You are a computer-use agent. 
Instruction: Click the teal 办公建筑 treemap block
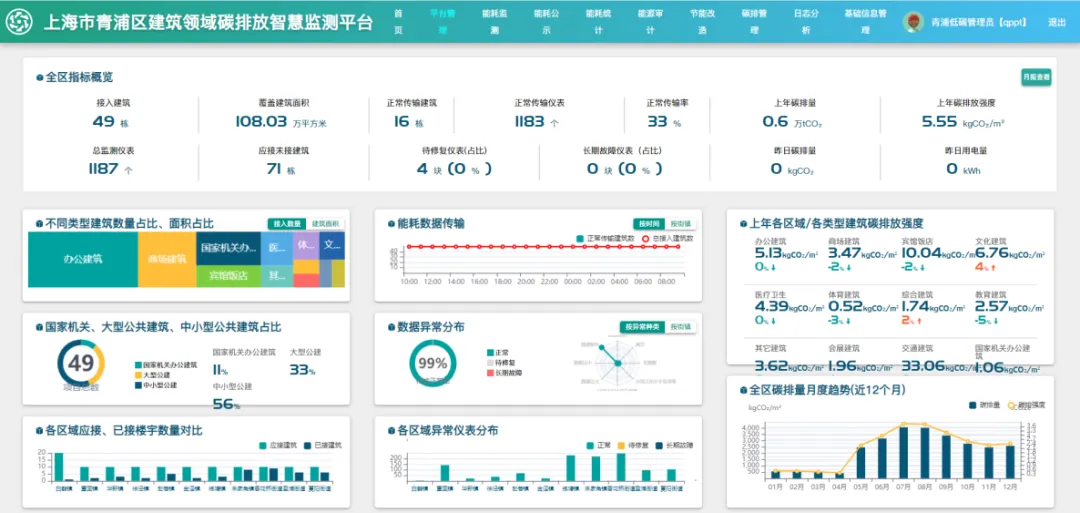83,259
